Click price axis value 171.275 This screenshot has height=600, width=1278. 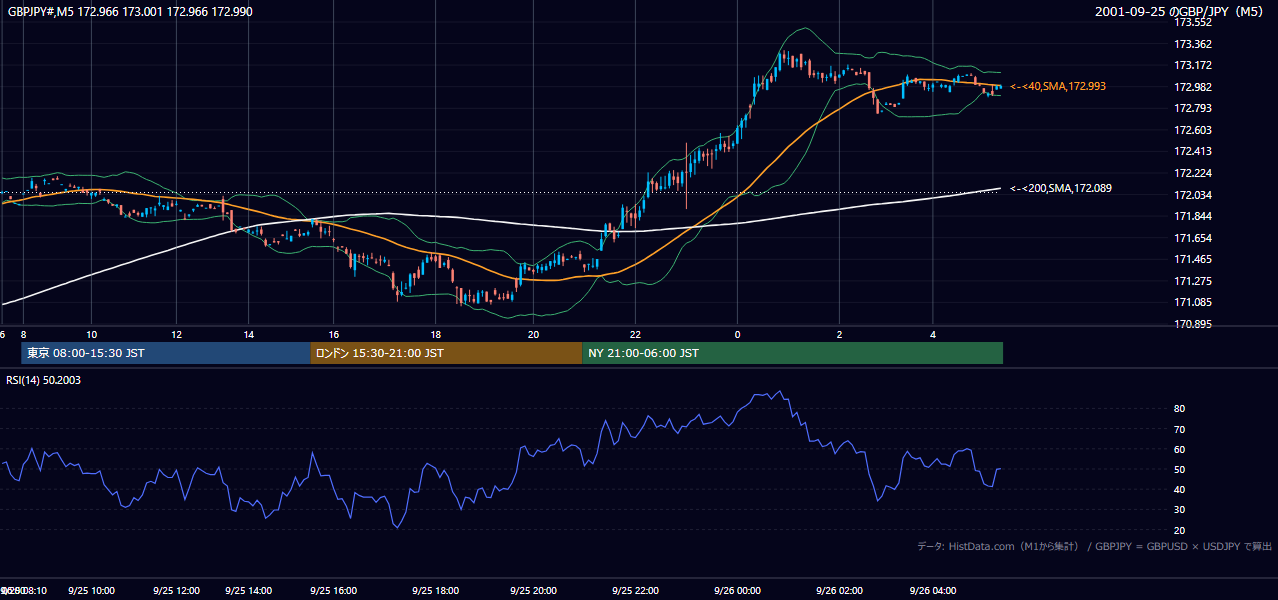[1192, 281]
